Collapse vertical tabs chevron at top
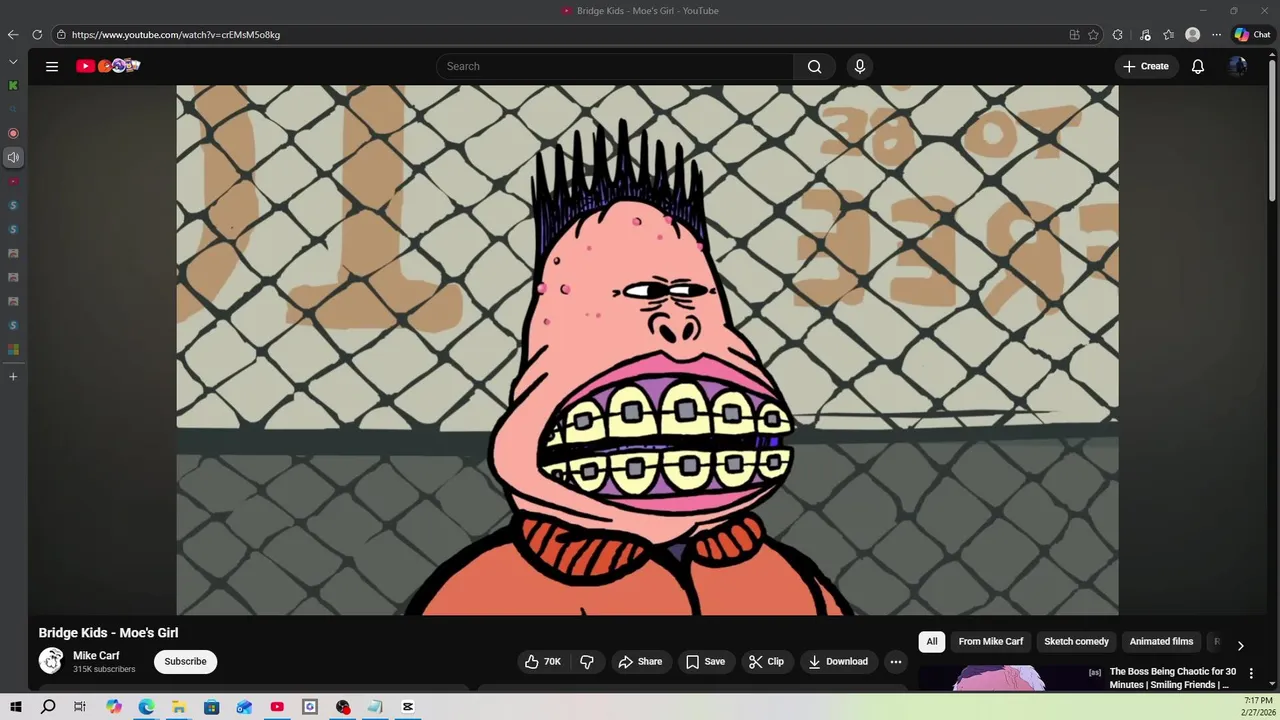 pyautogui.click(x=13, y=62)
